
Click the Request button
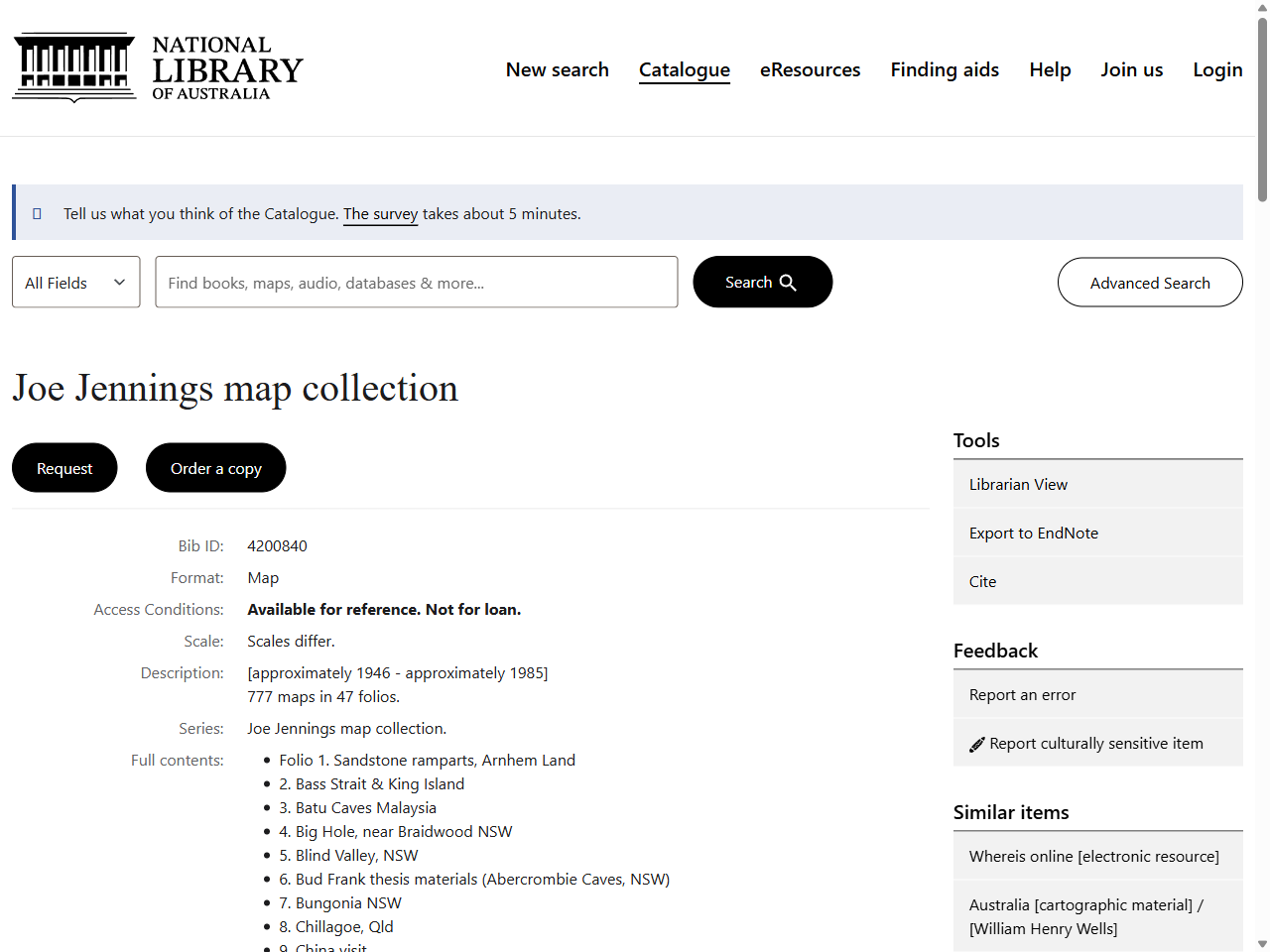63,467
